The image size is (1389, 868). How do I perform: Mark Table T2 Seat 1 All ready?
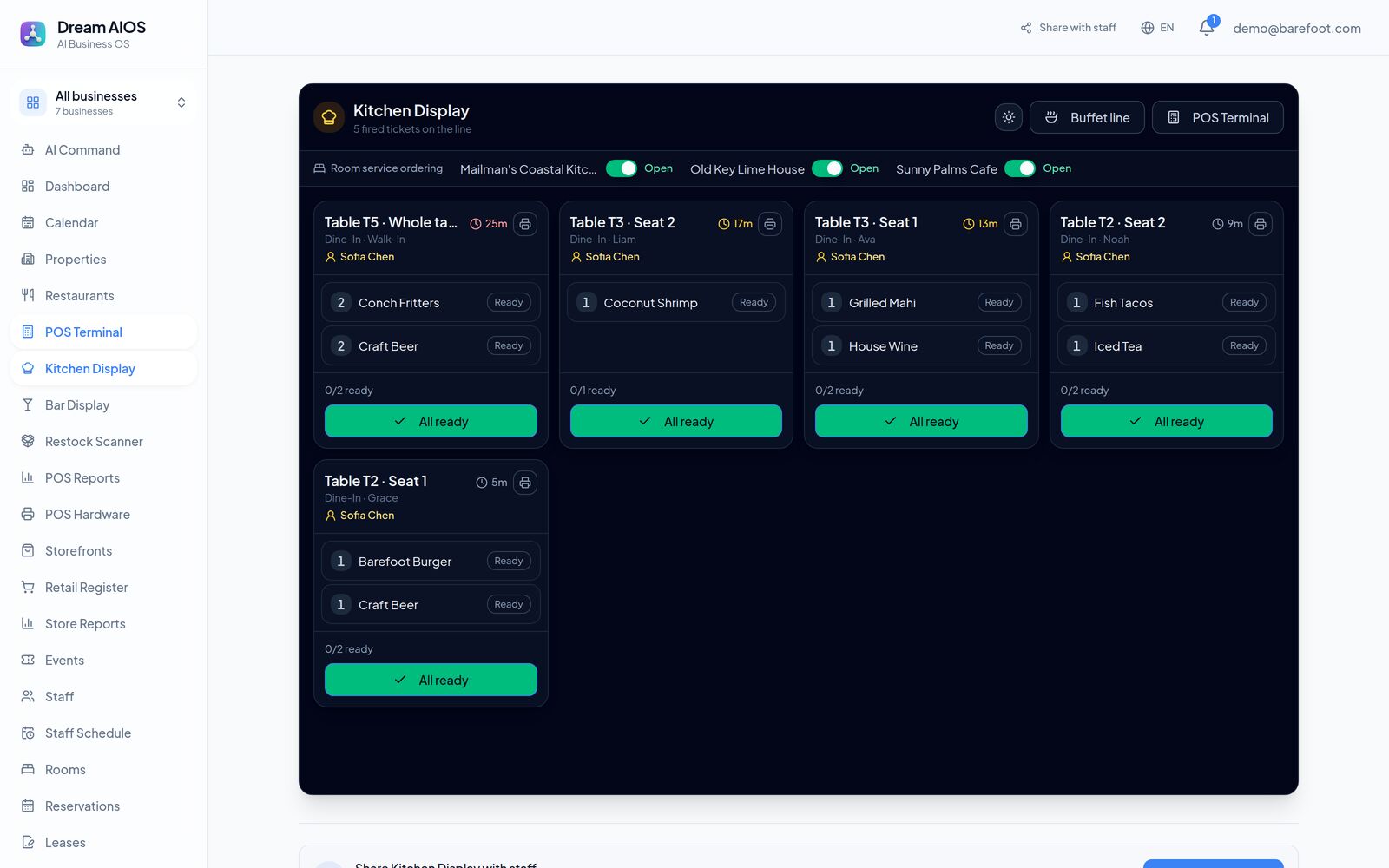point(431,680)
